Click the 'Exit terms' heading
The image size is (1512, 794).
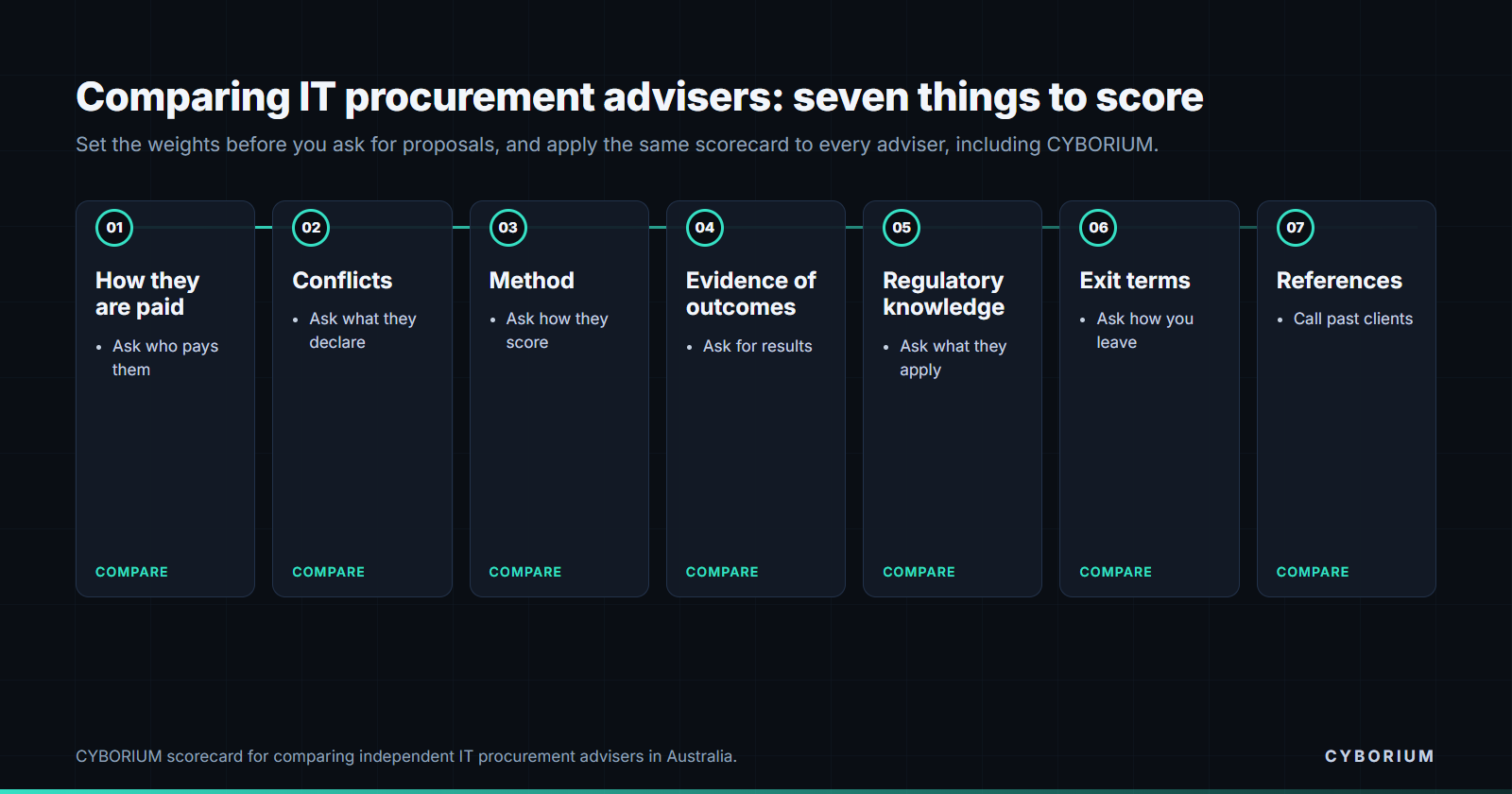pyautogui.click(x=1135, y=281)
